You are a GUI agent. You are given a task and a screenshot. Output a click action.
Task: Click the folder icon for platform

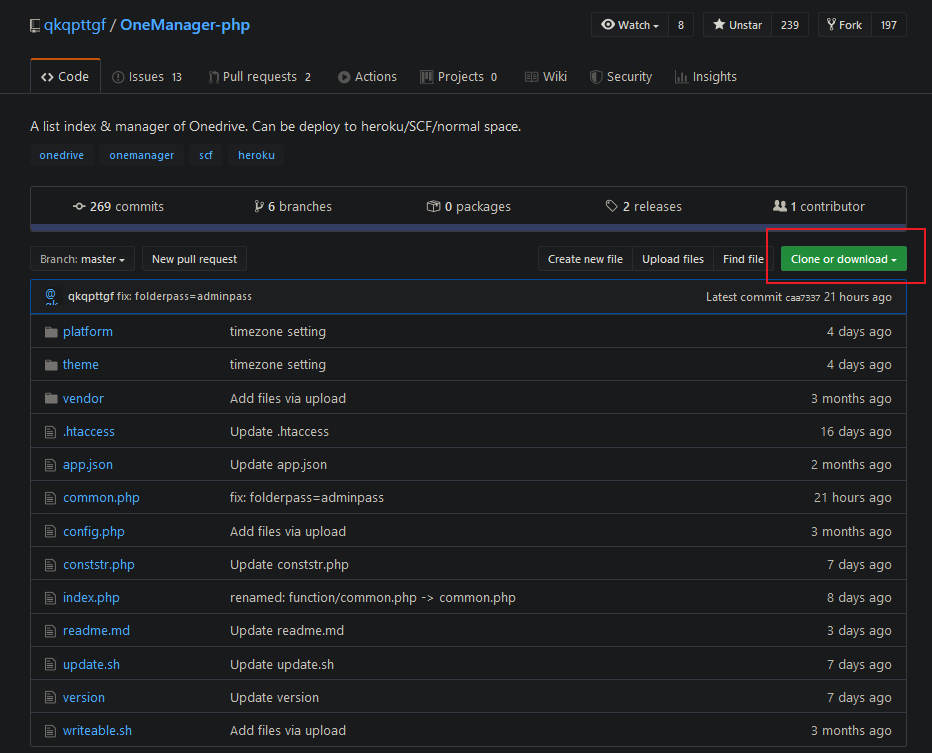coord(51,332)
